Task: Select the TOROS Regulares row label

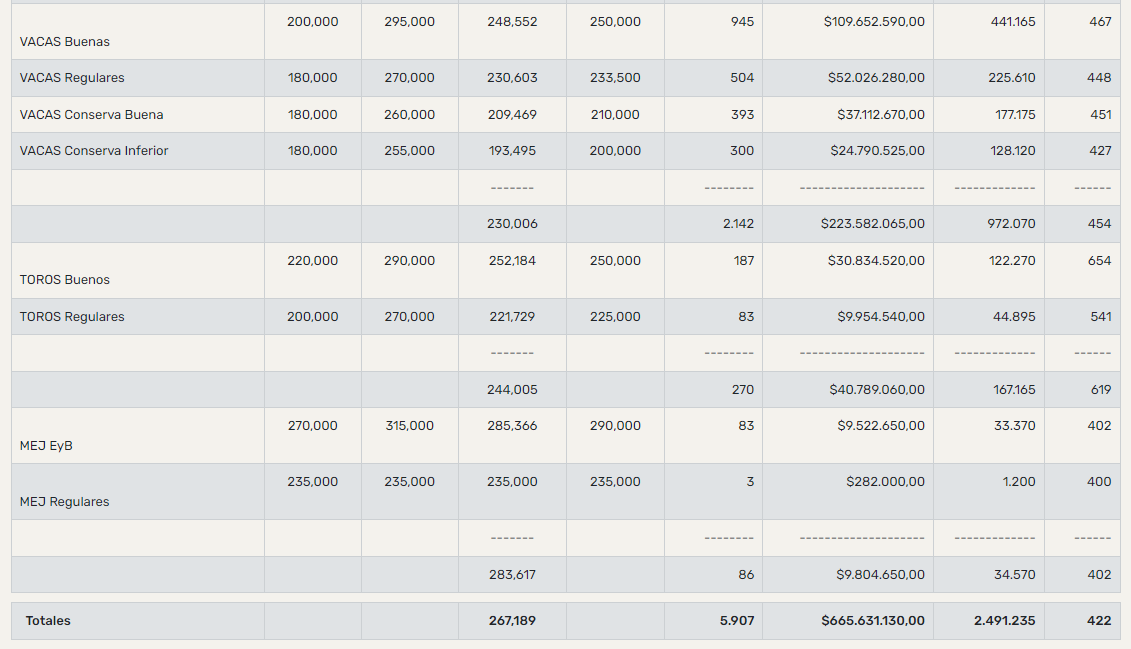Action: click(x=72, y=317)
